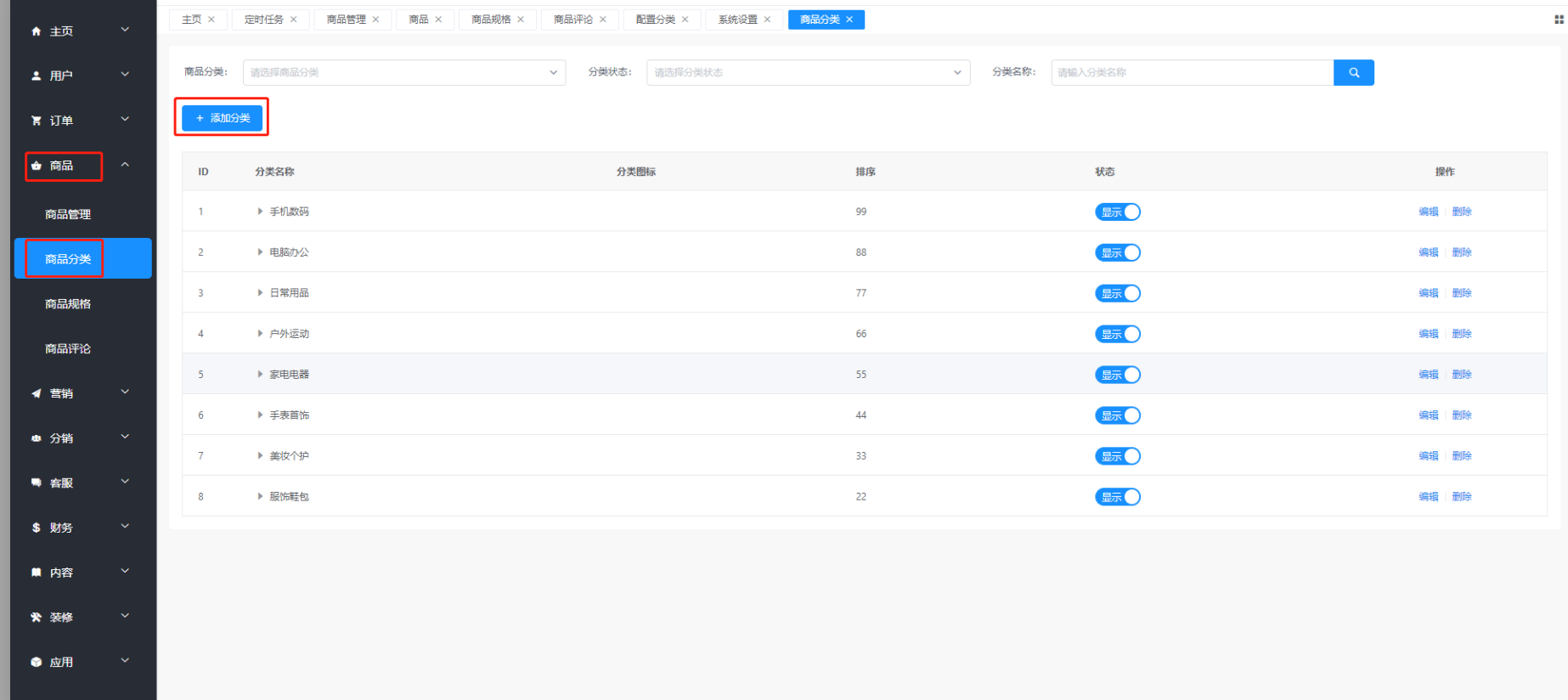Screen dimensions: 1568x700
Task: Click the home icon in sidebar
Action: (x=36, y=31)
